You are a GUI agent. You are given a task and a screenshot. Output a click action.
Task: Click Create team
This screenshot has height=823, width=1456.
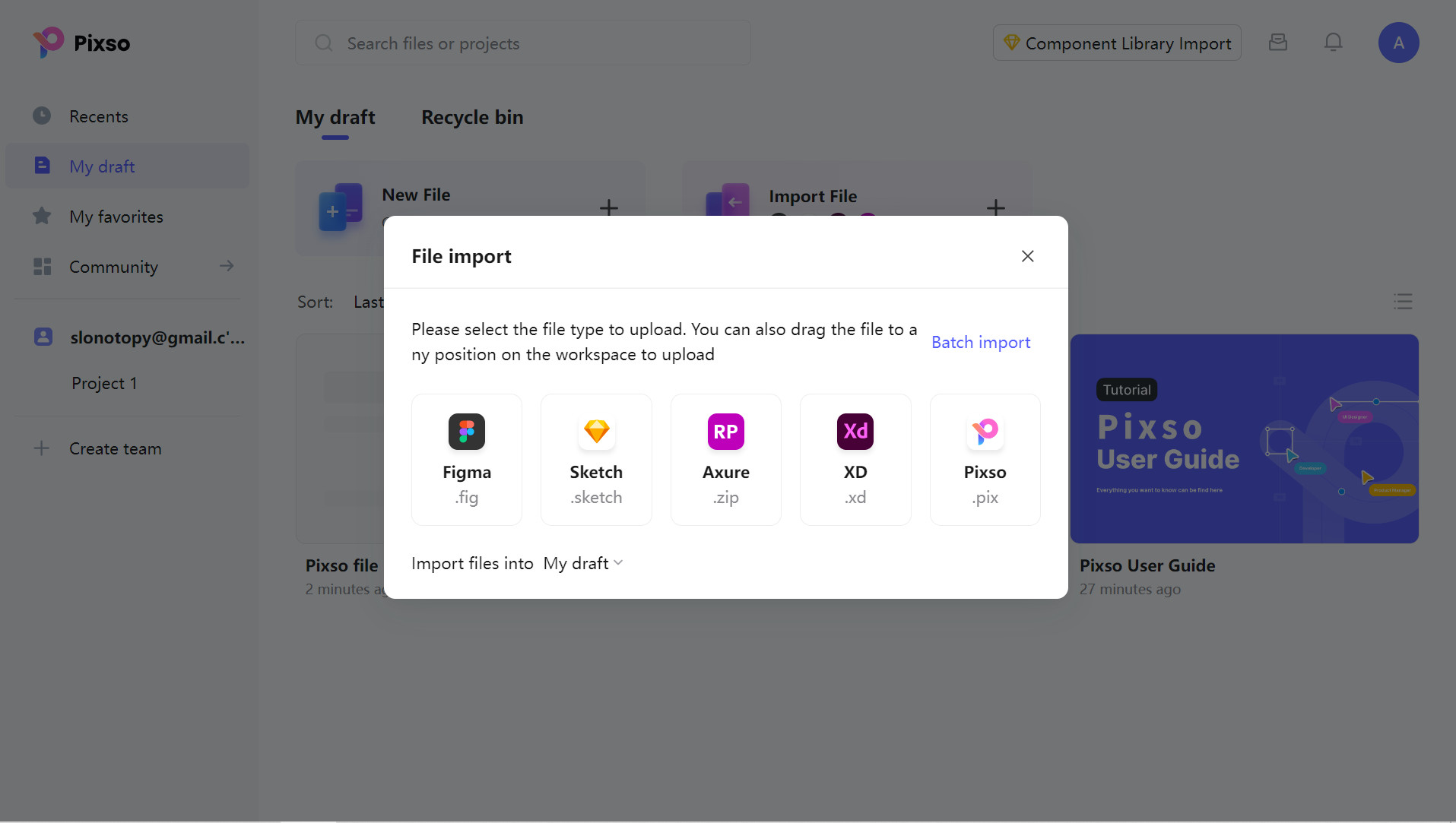click(99, 448)
